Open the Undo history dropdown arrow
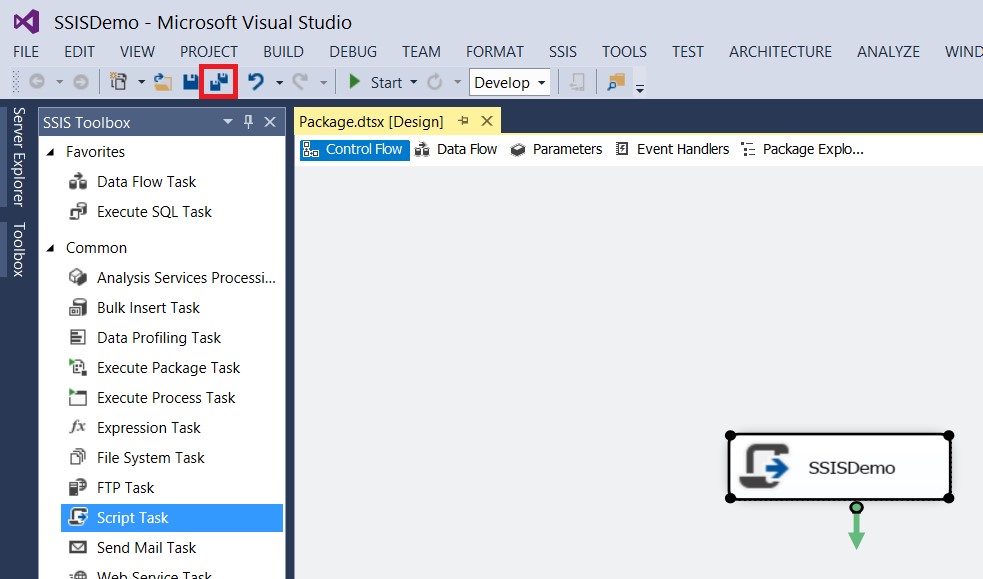The image size is (983, 579). tap(279, 82)
